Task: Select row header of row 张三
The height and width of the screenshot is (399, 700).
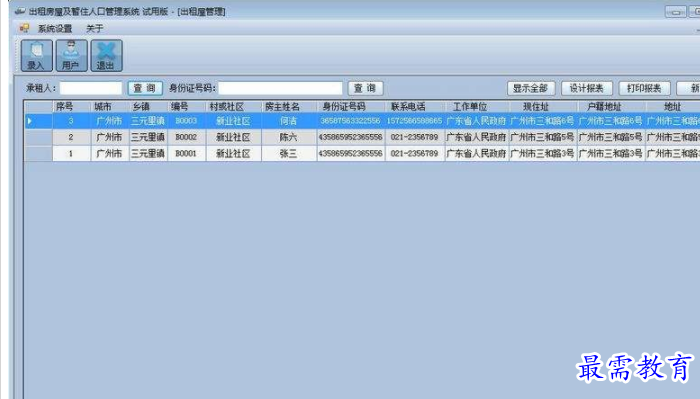Action: [x=38, y=154]
